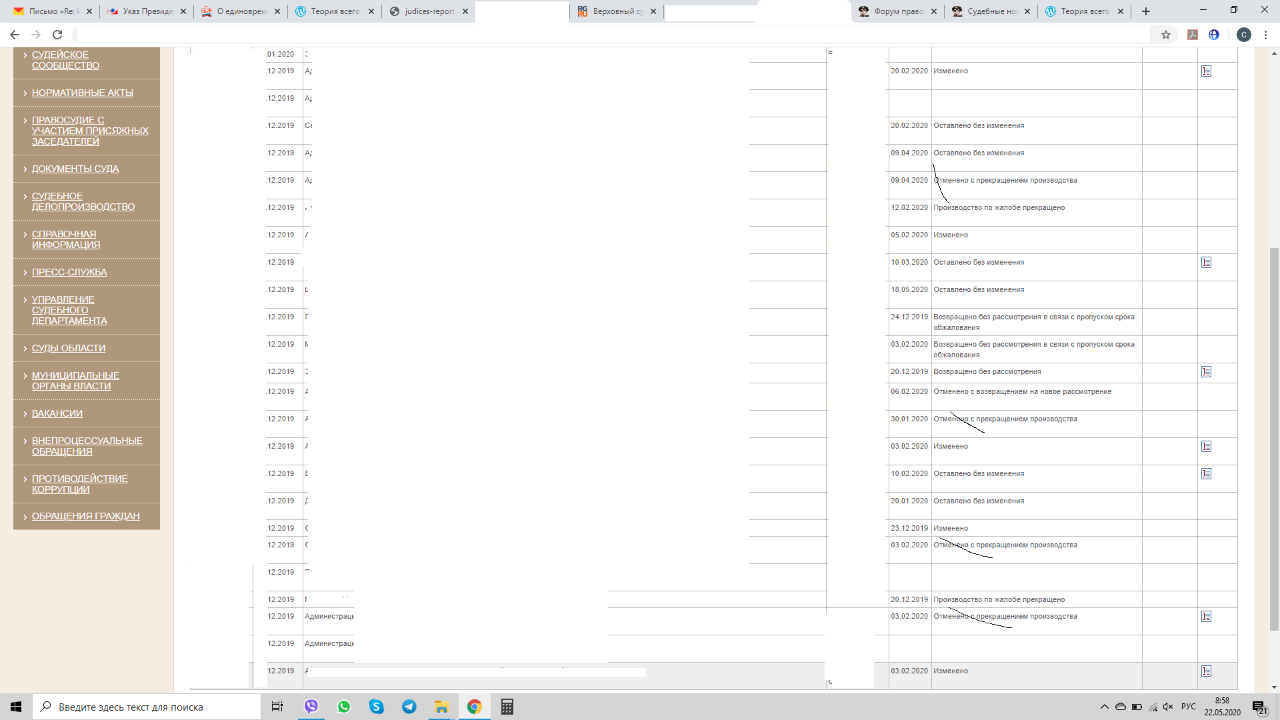Open the document icon for the 10.03.2020 row
The width and height of the screenshot is (1280, 720).
[x=1206, y=262]
